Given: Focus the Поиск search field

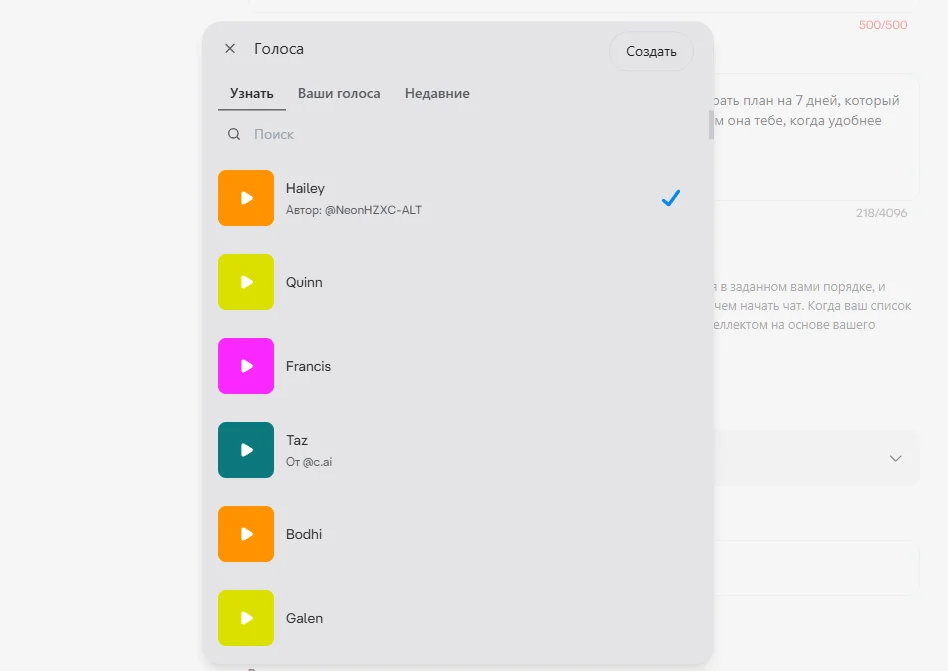Looking at the screenshot, I should (x=459, y=134).
